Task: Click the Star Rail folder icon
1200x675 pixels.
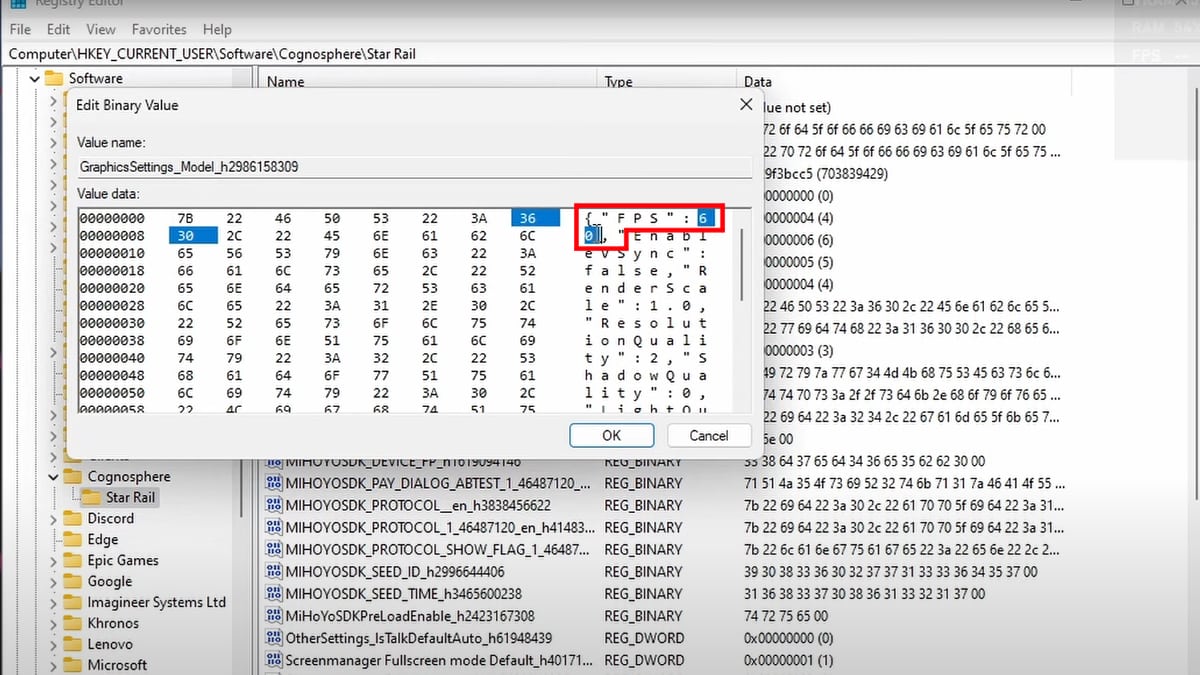Action: click(x=91, y=497)
